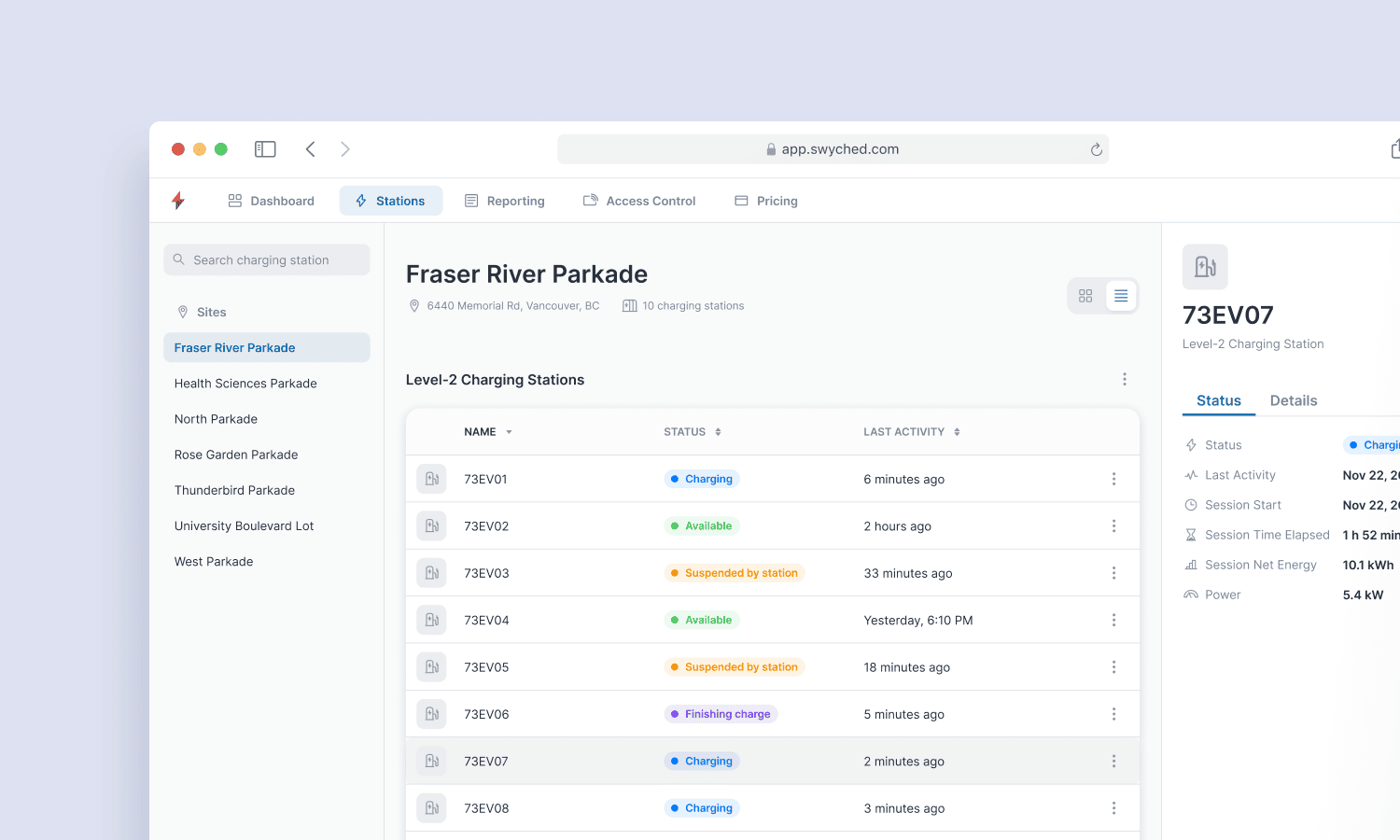Click the 73EV04 station name

pos(486,621)
